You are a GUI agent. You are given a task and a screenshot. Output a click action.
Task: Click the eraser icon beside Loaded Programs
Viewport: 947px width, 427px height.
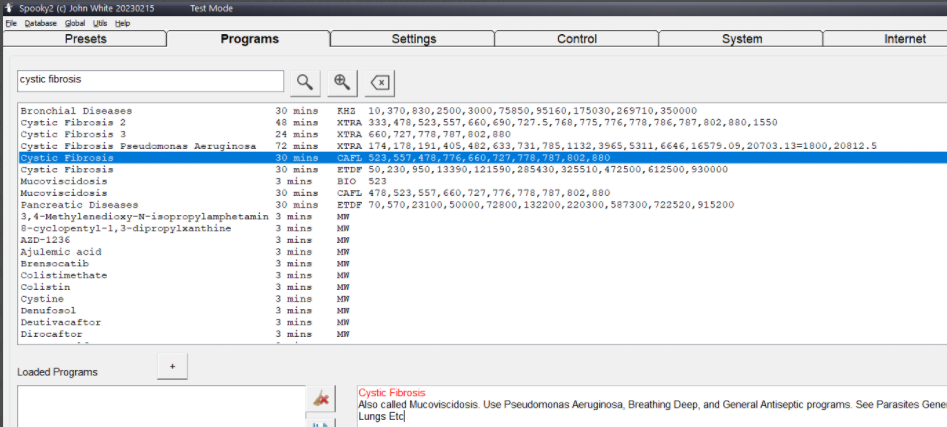coord(320,398)
